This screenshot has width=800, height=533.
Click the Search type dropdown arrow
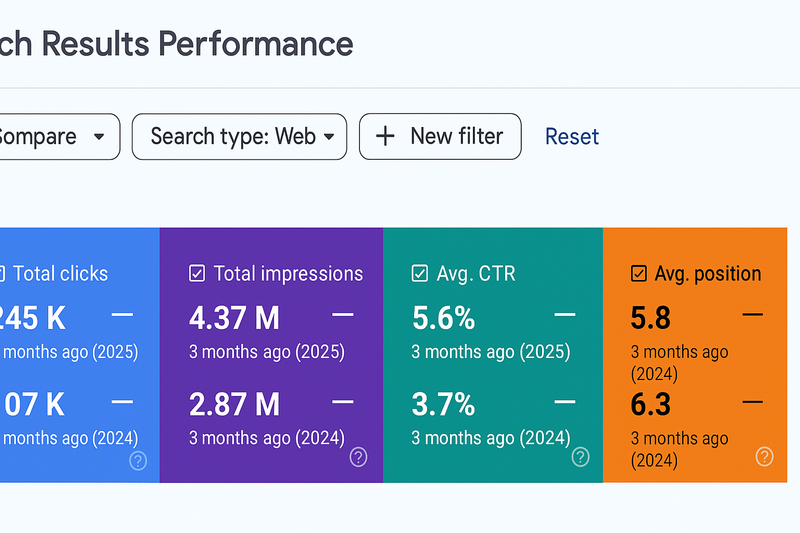click(x=328, y=137)
